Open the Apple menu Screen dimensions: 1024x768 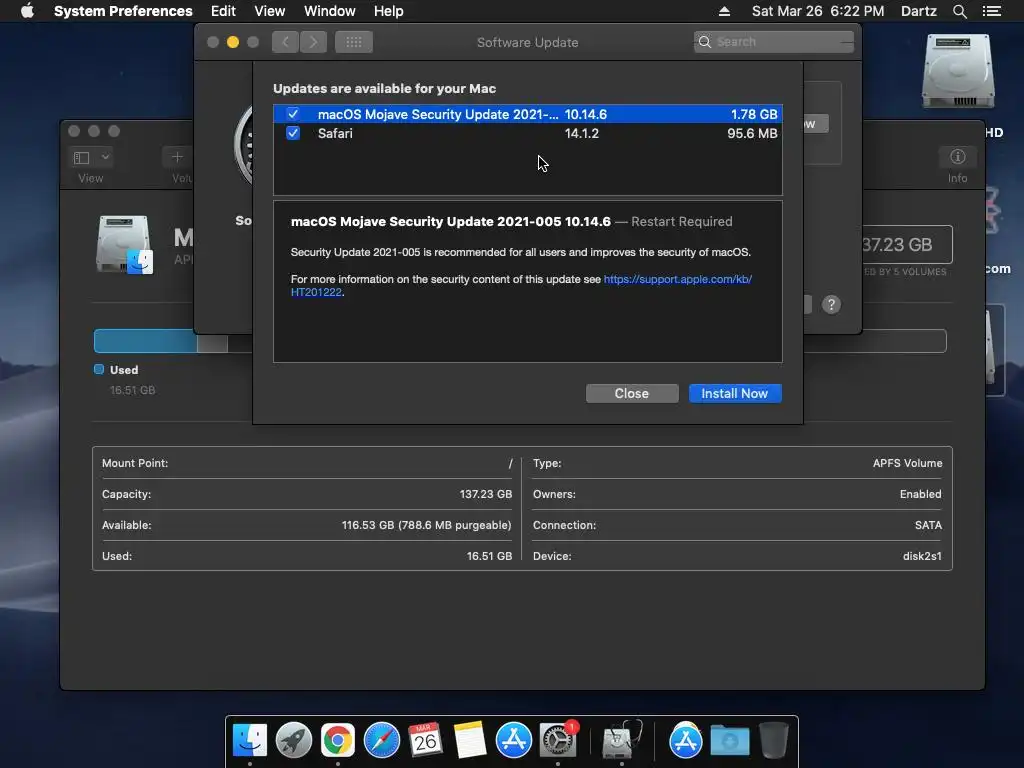point(27,11)
